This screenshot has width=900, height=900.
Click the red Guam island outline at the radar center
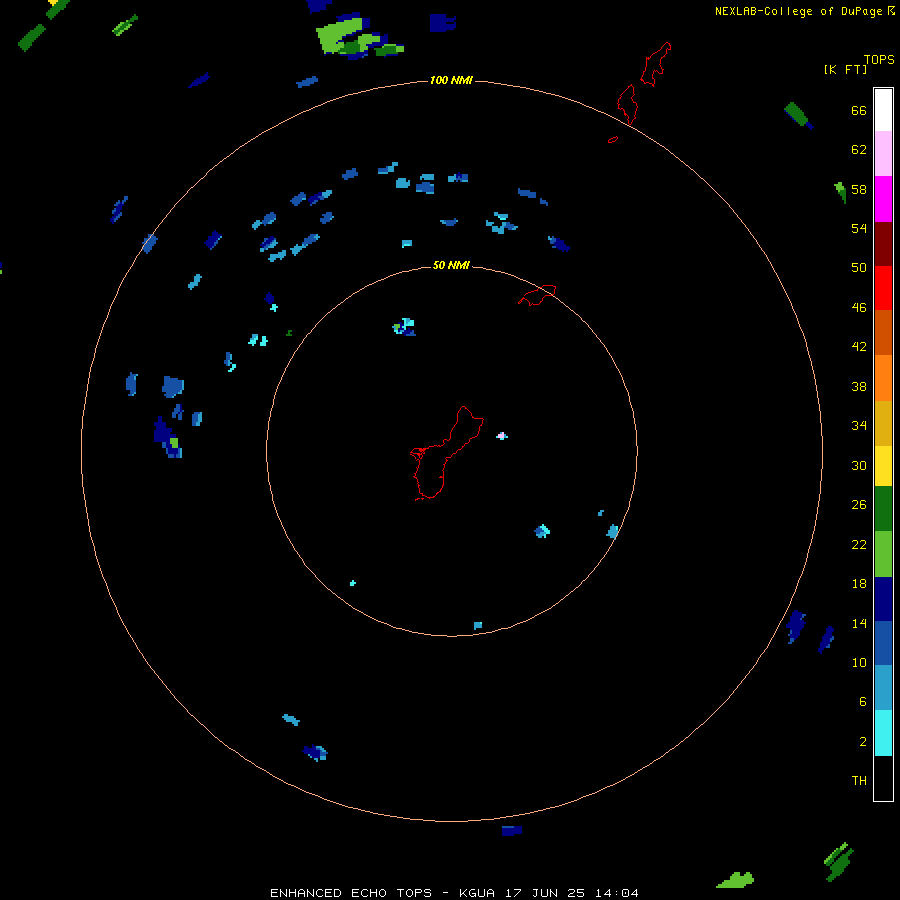pos(447,453)
